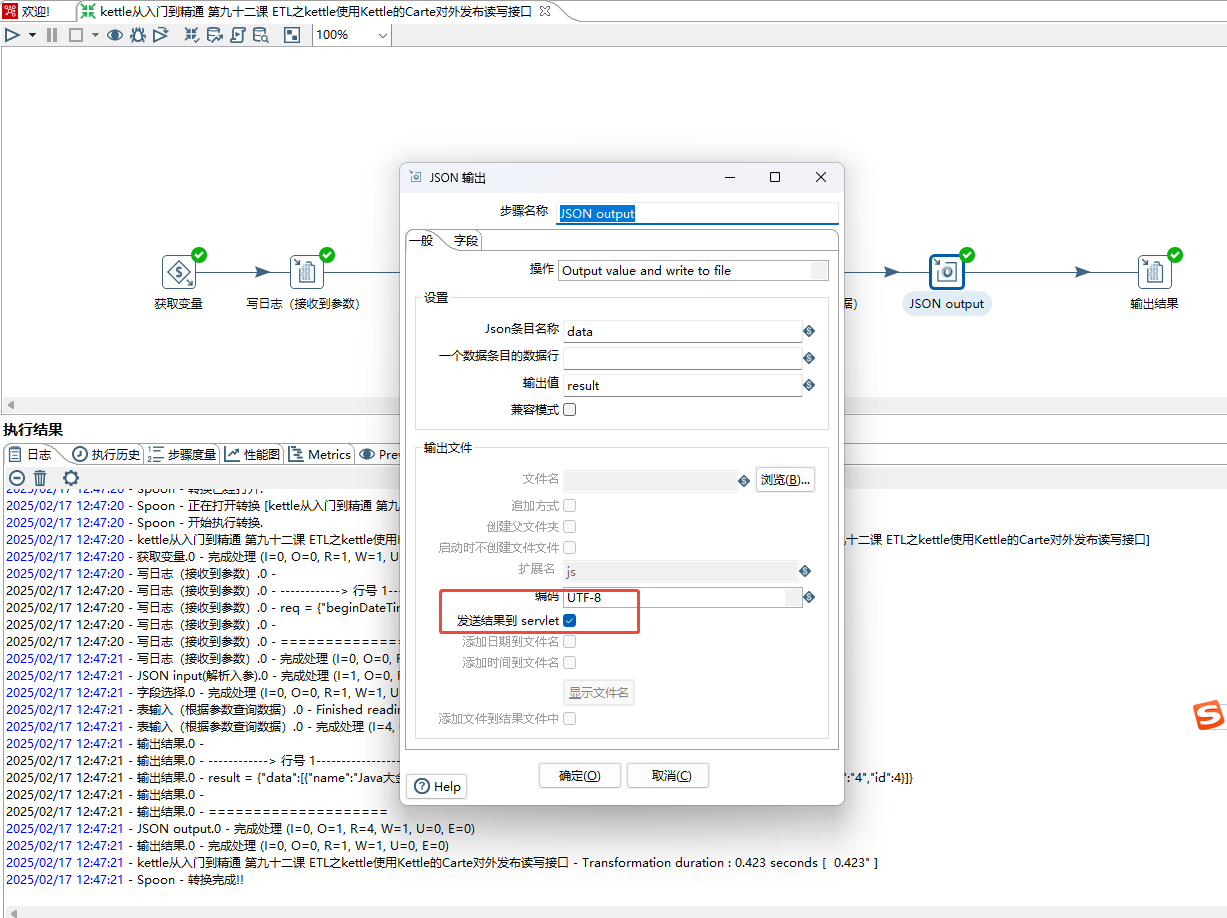
Task: Click the 一个数据条目的数据行 input field
Action: click(682, 358)
